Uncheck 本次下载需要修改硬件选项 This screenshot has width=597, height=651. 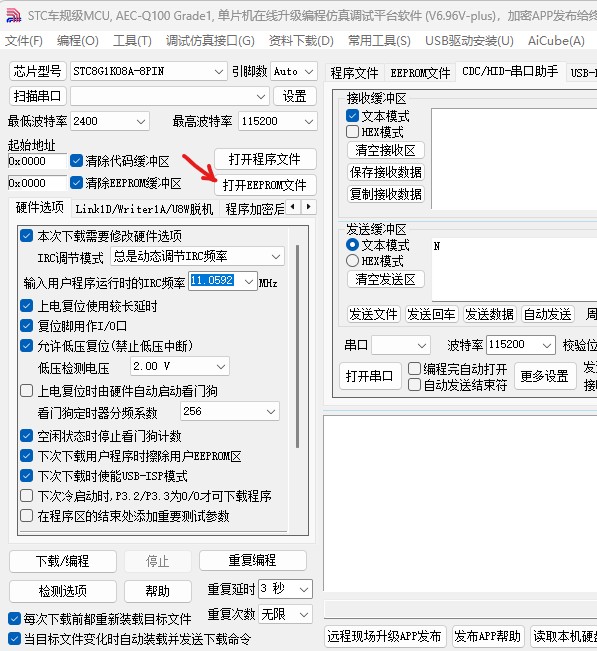[x=27, y=235]
